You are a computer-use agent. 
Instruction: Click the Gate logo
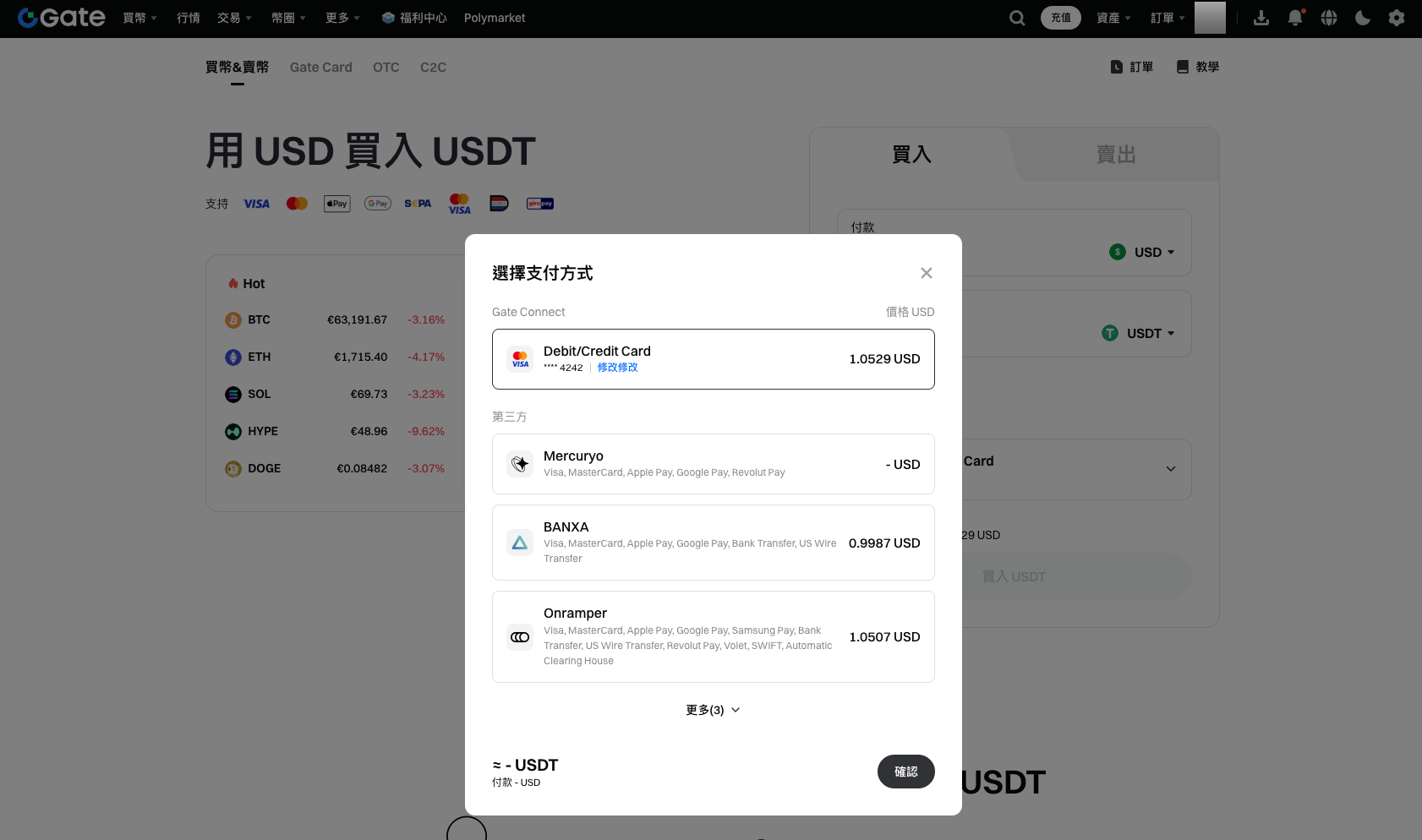pos(62,18)
